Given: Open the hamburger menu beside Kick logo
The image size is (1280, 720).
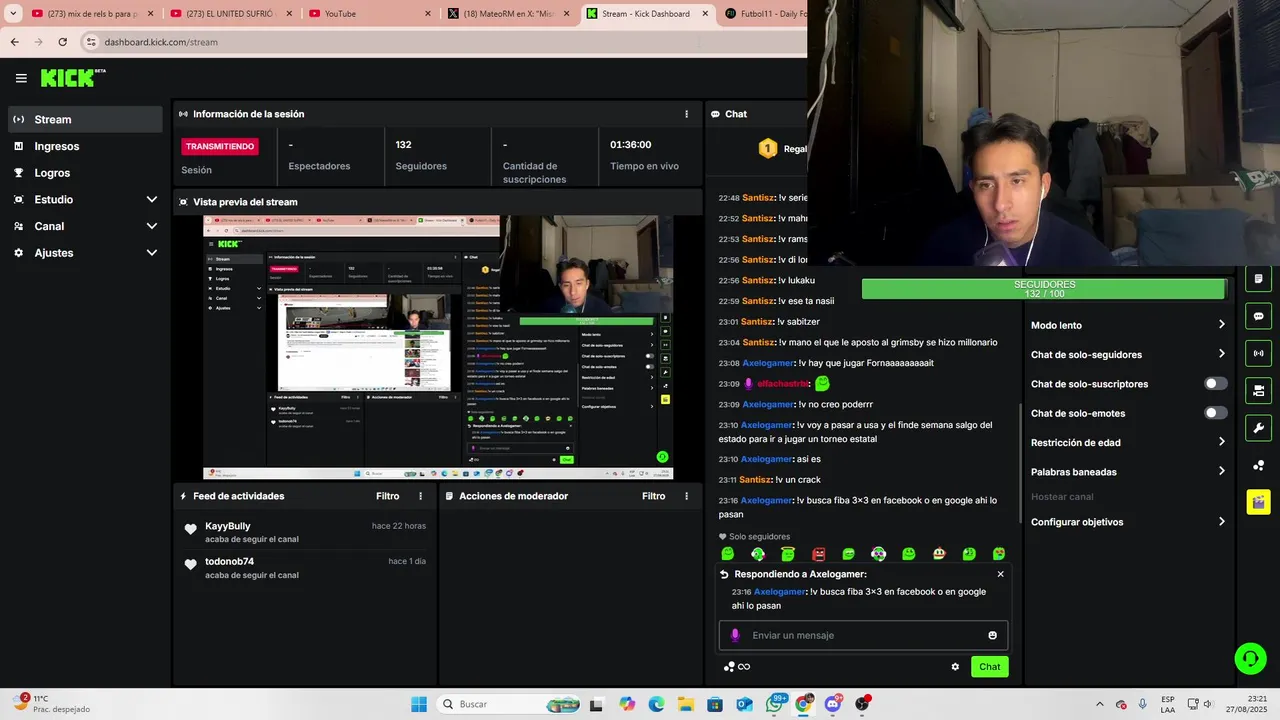Looking at the screenshot, I should pos(21,78).
